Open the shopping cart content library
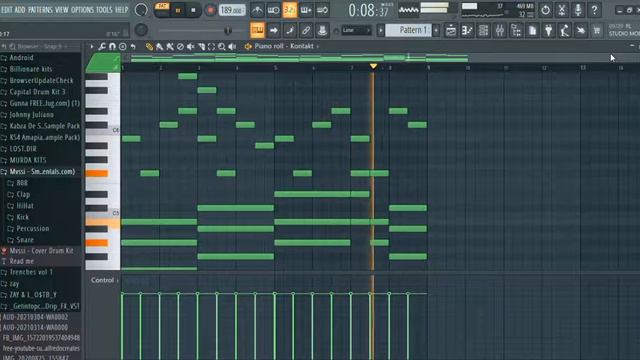640x360 pixels. pyautogui.click(x=597, y=30)
